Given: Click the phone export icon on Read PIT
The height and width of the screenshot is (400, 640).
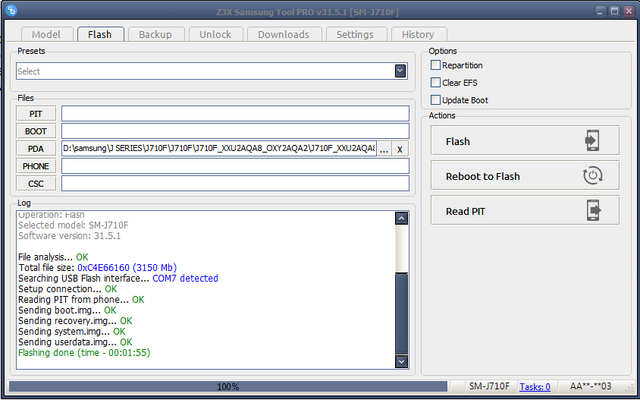Looking at the screenshot, I should [x=594, y=211].
